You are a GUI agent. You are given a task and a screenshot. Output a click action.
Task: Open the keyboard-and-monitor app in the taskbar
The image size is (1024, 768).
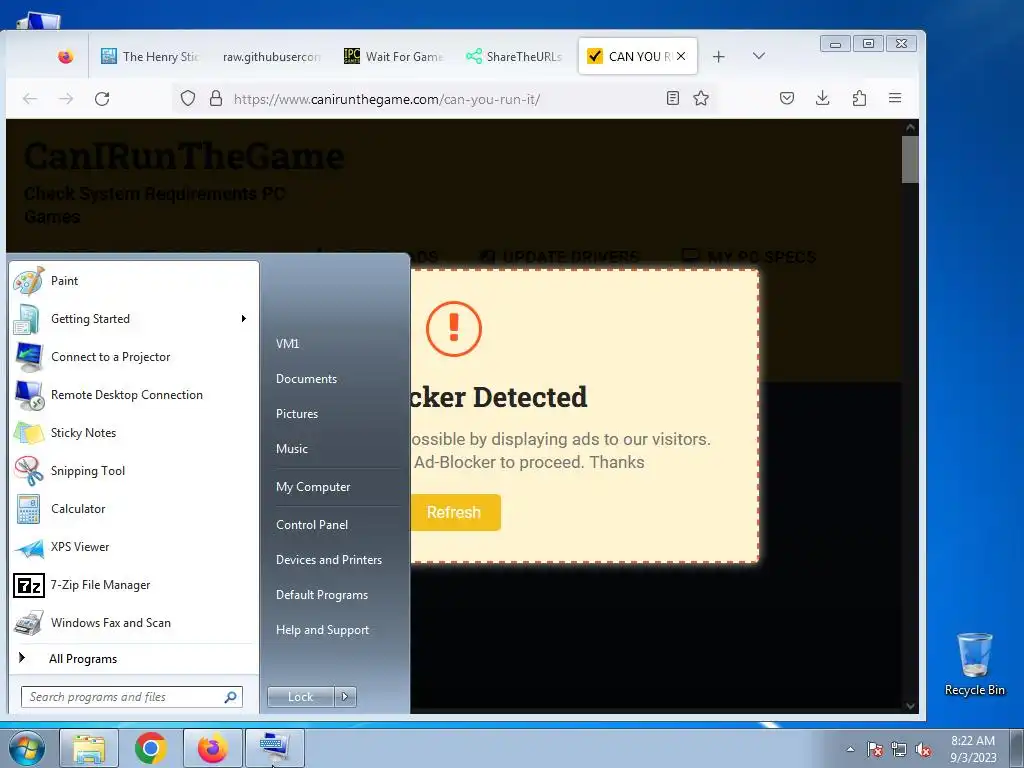pos(275,748)
